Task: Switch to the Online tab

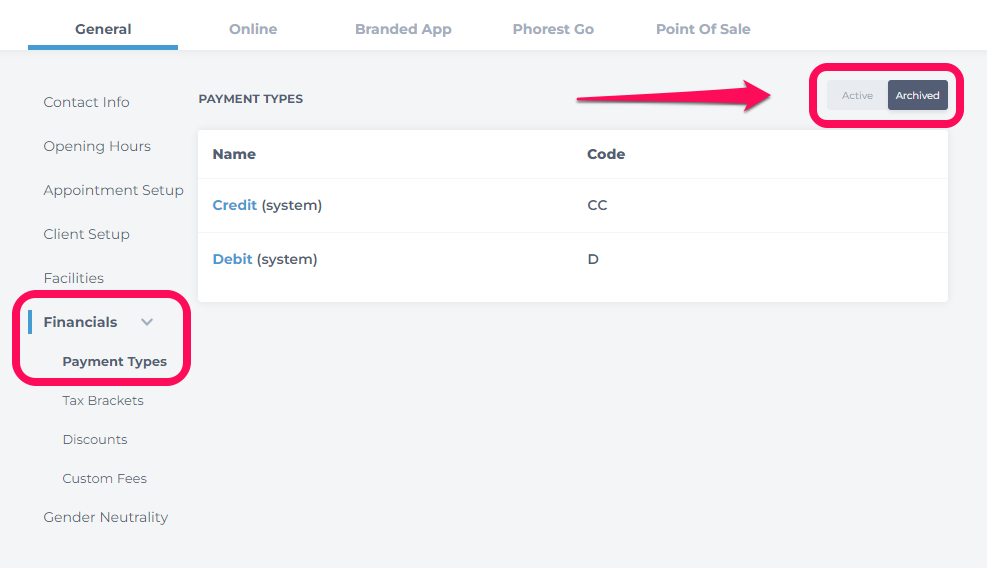Action: 253,29
